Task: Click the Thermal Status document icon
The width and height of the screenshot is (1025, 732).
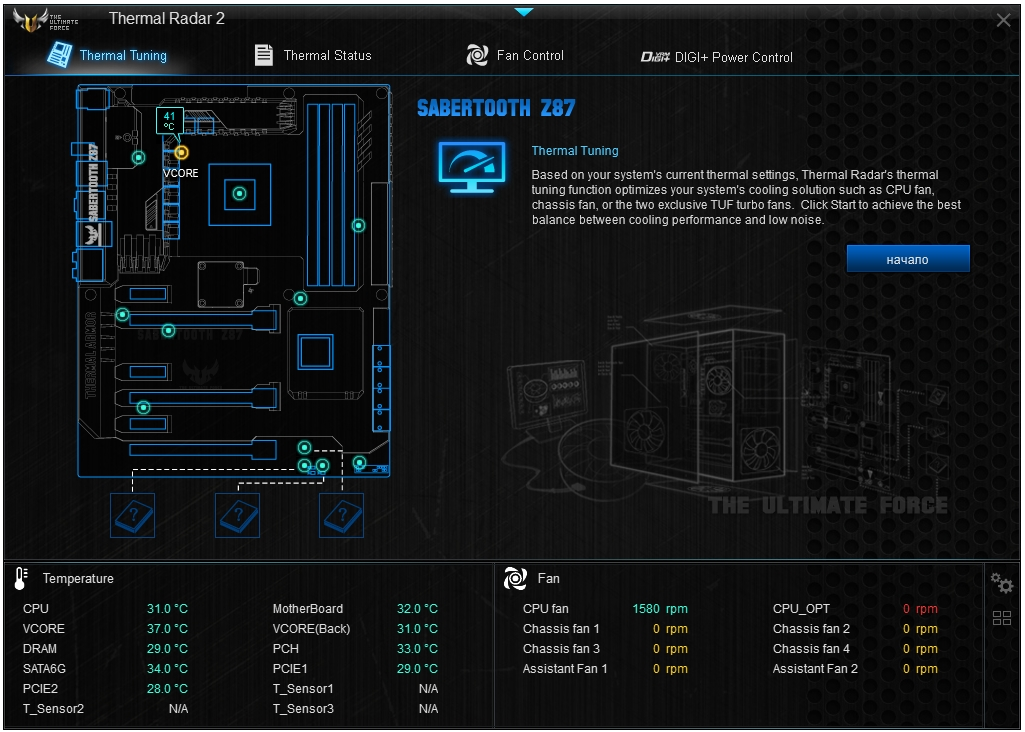Action: pos(263,56)
